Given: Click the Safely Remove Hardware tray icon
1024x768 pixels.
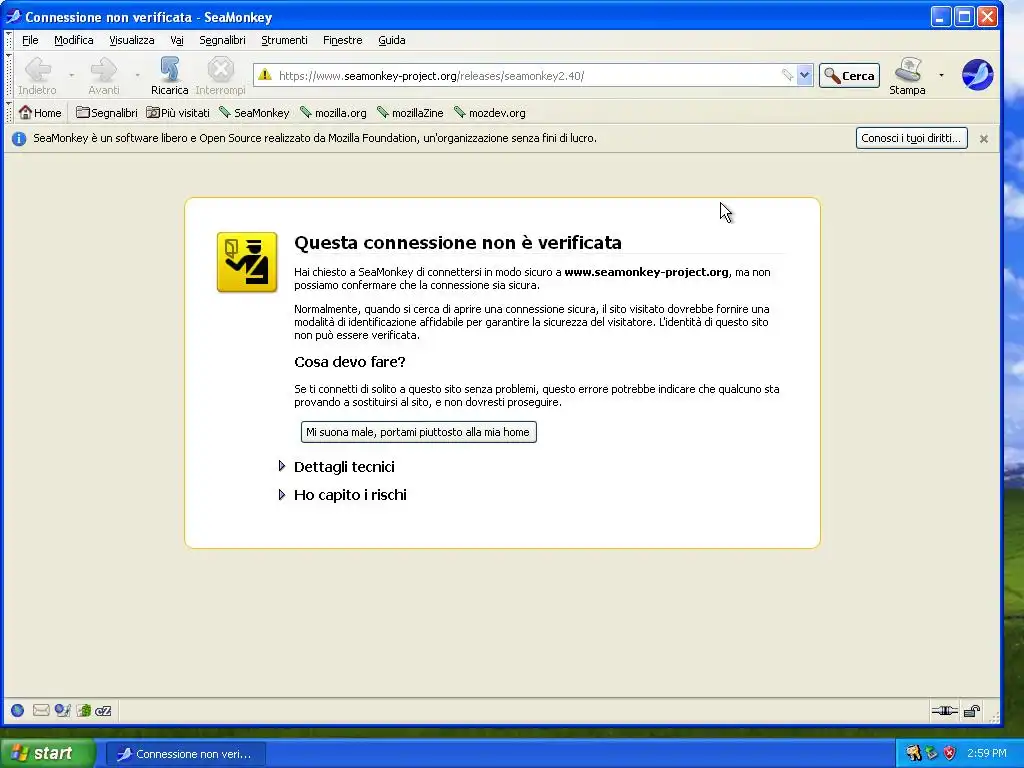Looking at the screenshot, I should (932, 753).
